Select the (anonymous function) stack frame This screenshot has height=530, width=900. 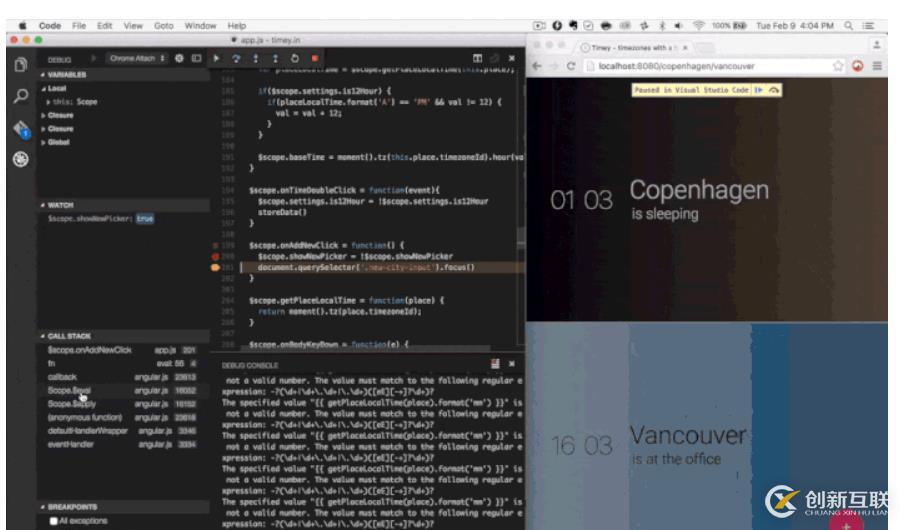tap(122, 417)
